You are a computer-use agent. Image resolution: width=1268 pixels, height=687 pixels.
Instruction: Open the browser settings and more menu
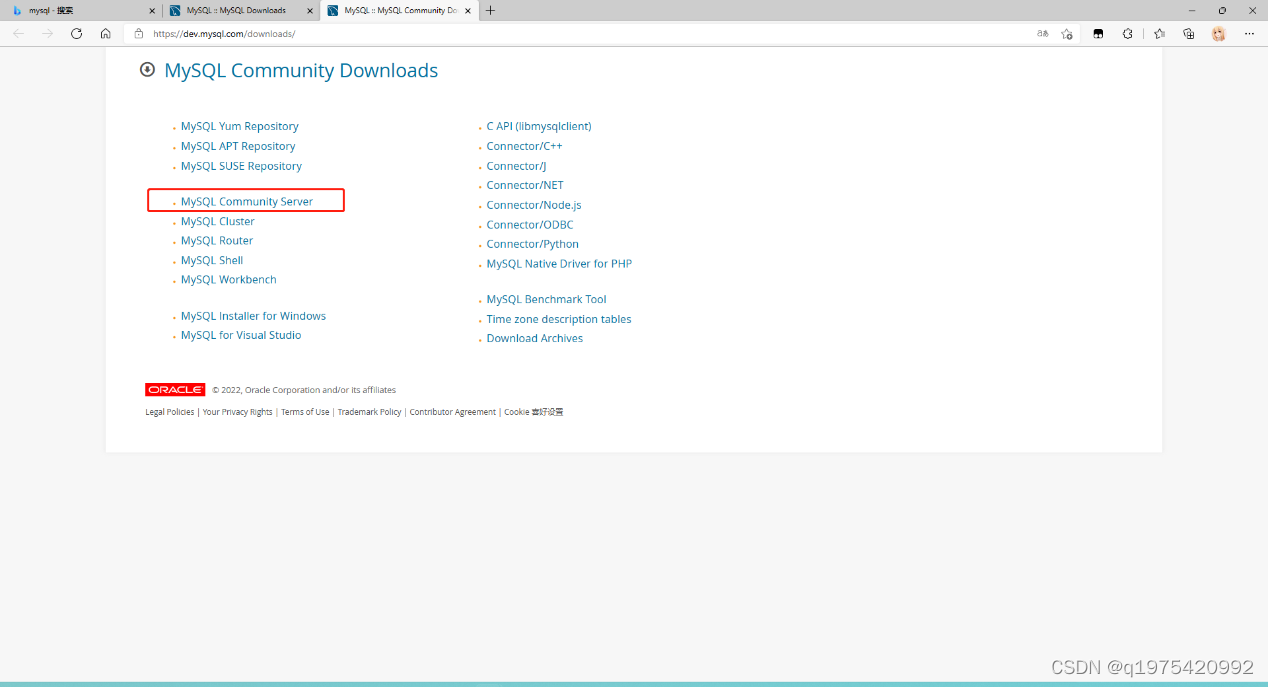coord(1249,33)
